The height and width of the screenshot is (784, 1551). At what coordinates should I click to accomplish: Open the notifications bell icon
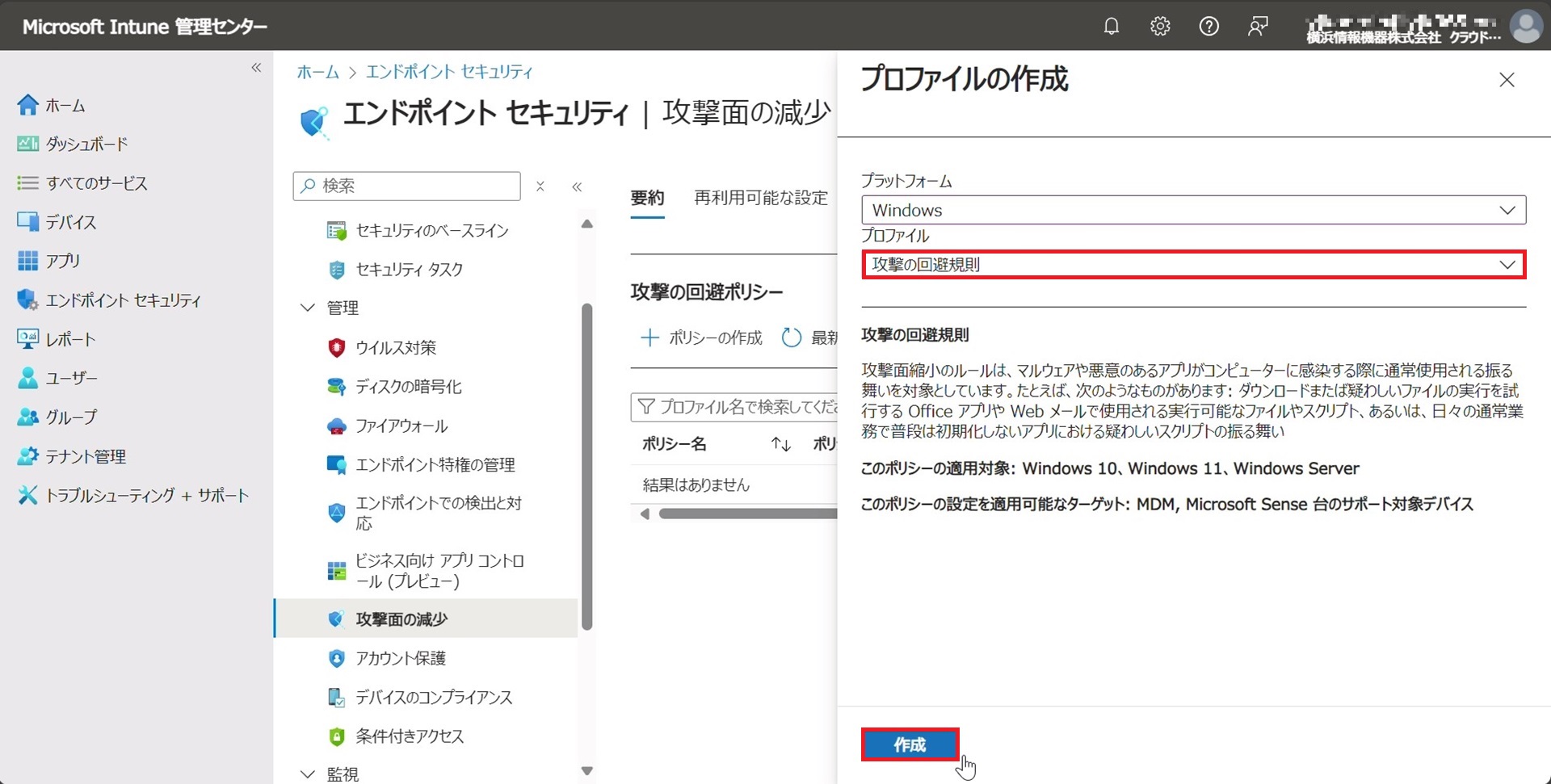1112,26
